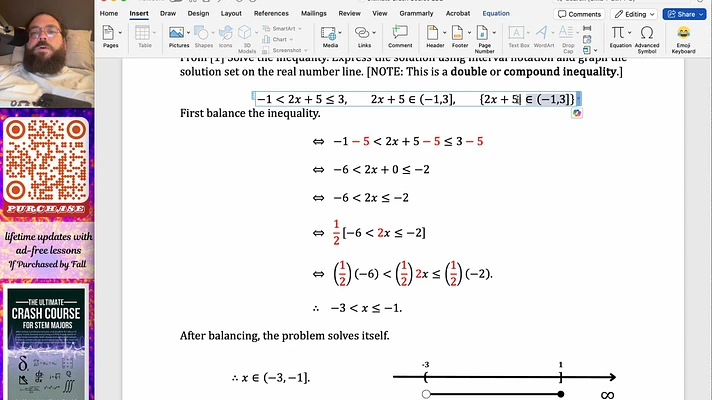
Task: Click the Header icon
Action: pos(433,33)
